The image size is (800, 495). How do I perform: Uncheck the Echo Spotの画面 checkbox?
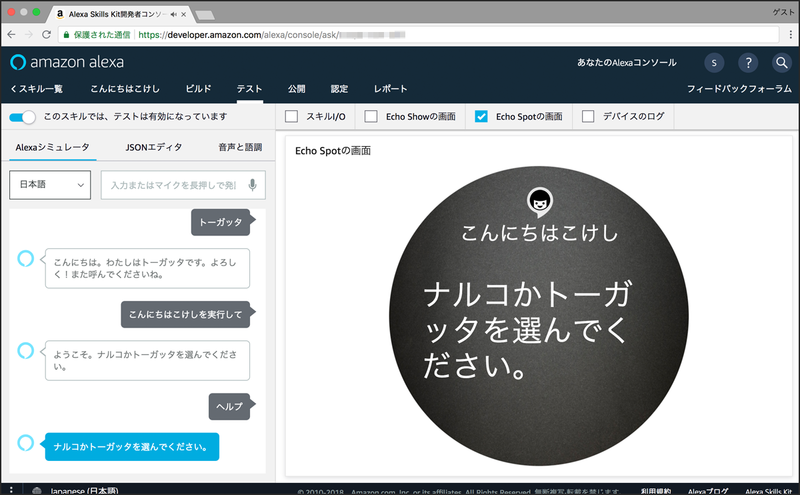(481, 116)
